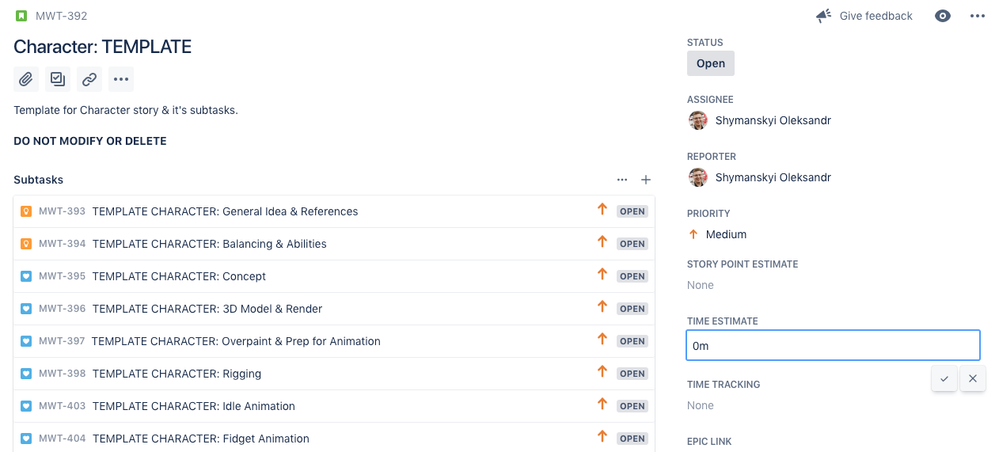Click the attach file paperclip icon
999x452 pixels.
(x=26, y=79)
